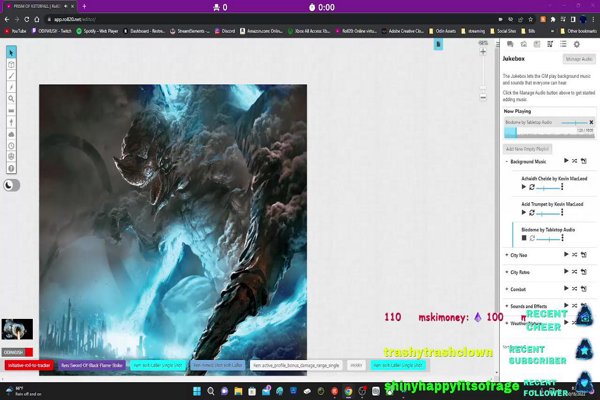The image size is (600, 400).
Task: Choose the FX lightning tool
Action: pyautogui.click(x=11, y=87)
